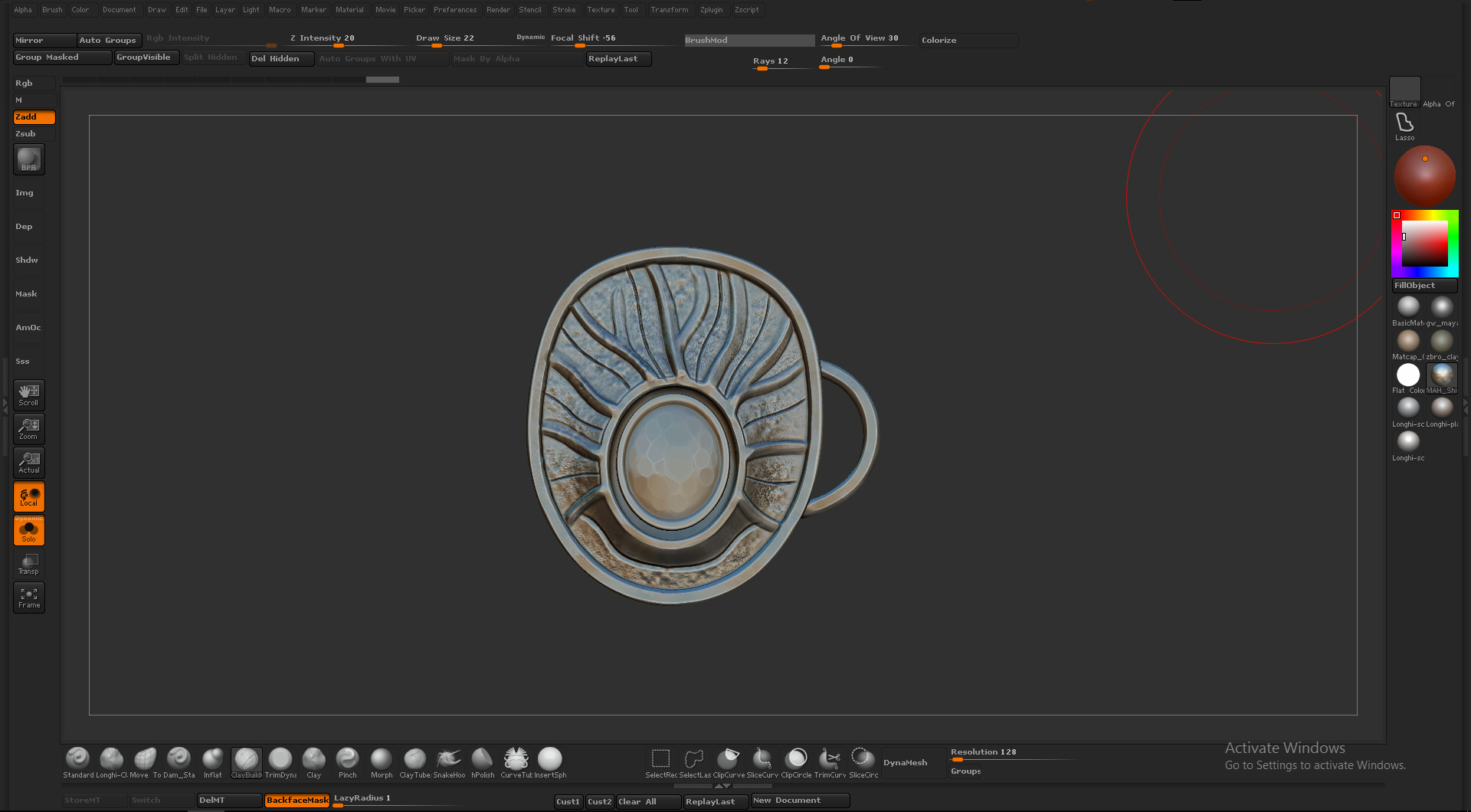
Task: Set canvas to Actual size
Action: point(29,463)
